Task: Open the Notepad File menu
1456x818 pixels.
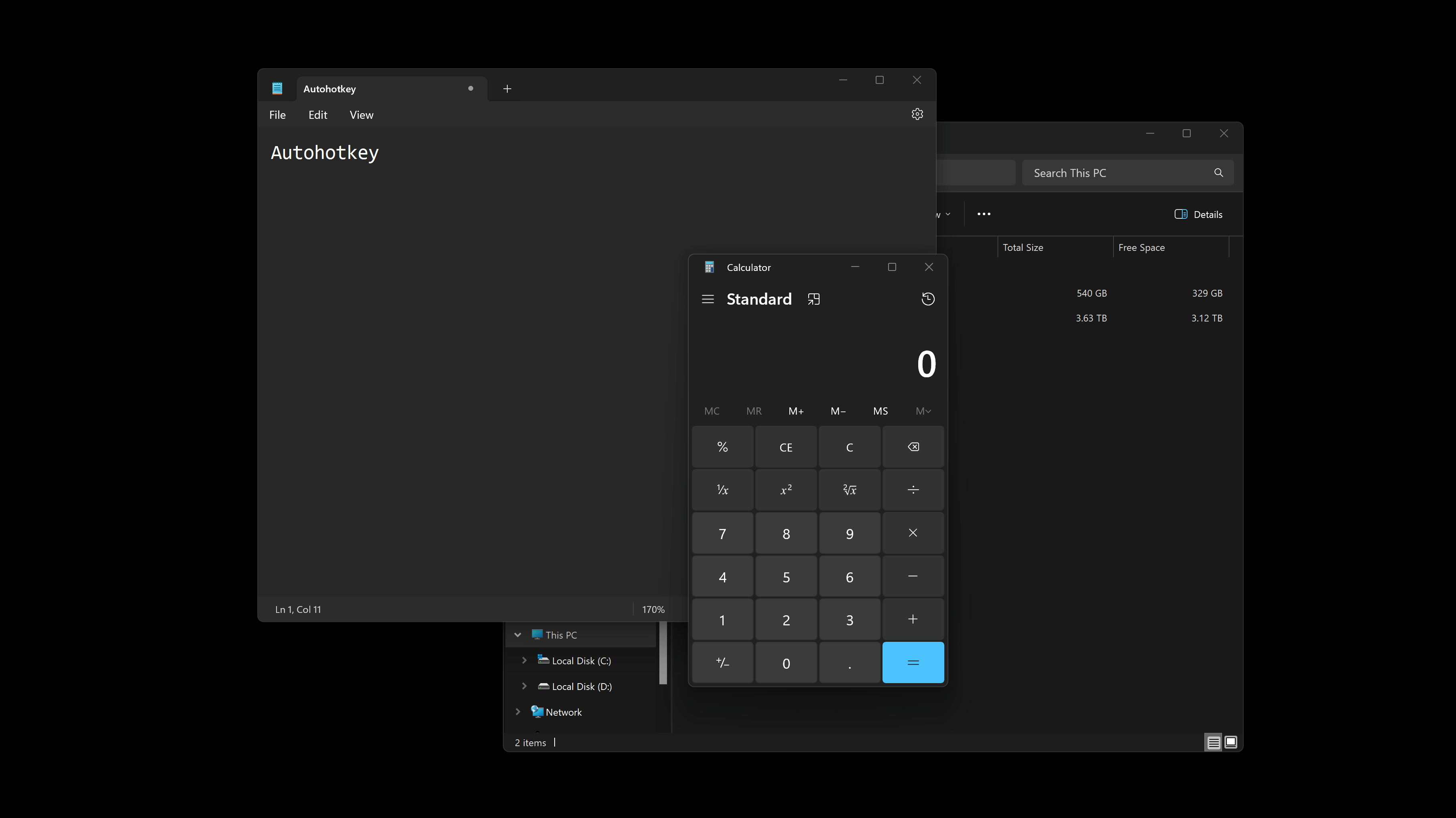Action: (278, 115)
